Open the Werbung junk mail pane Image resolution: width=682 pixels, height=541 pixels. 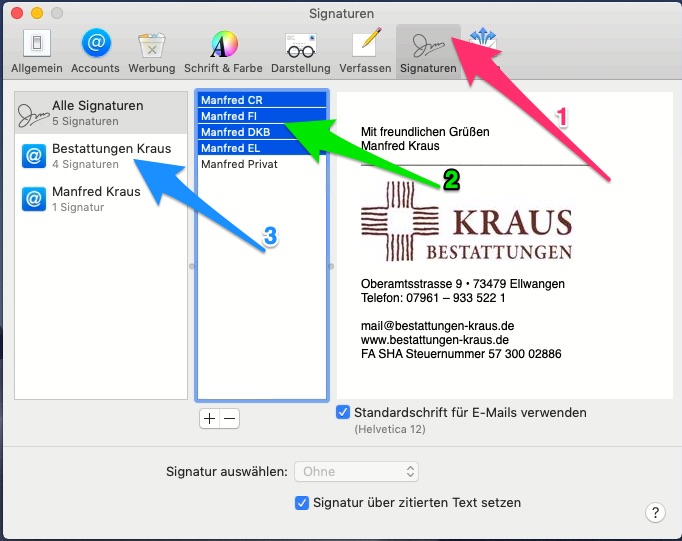(x=151, y=50)
